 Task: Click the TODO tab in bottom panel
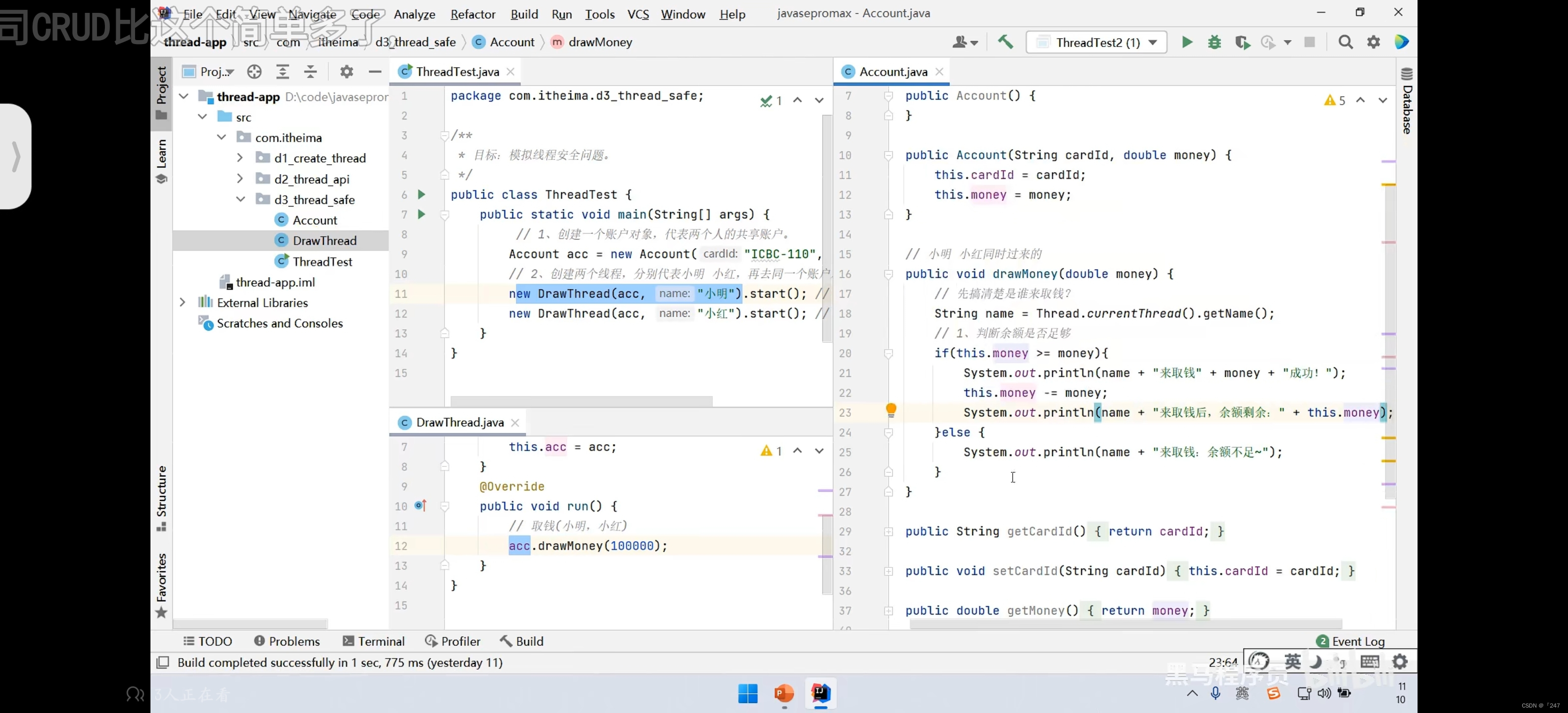(207, 641)
